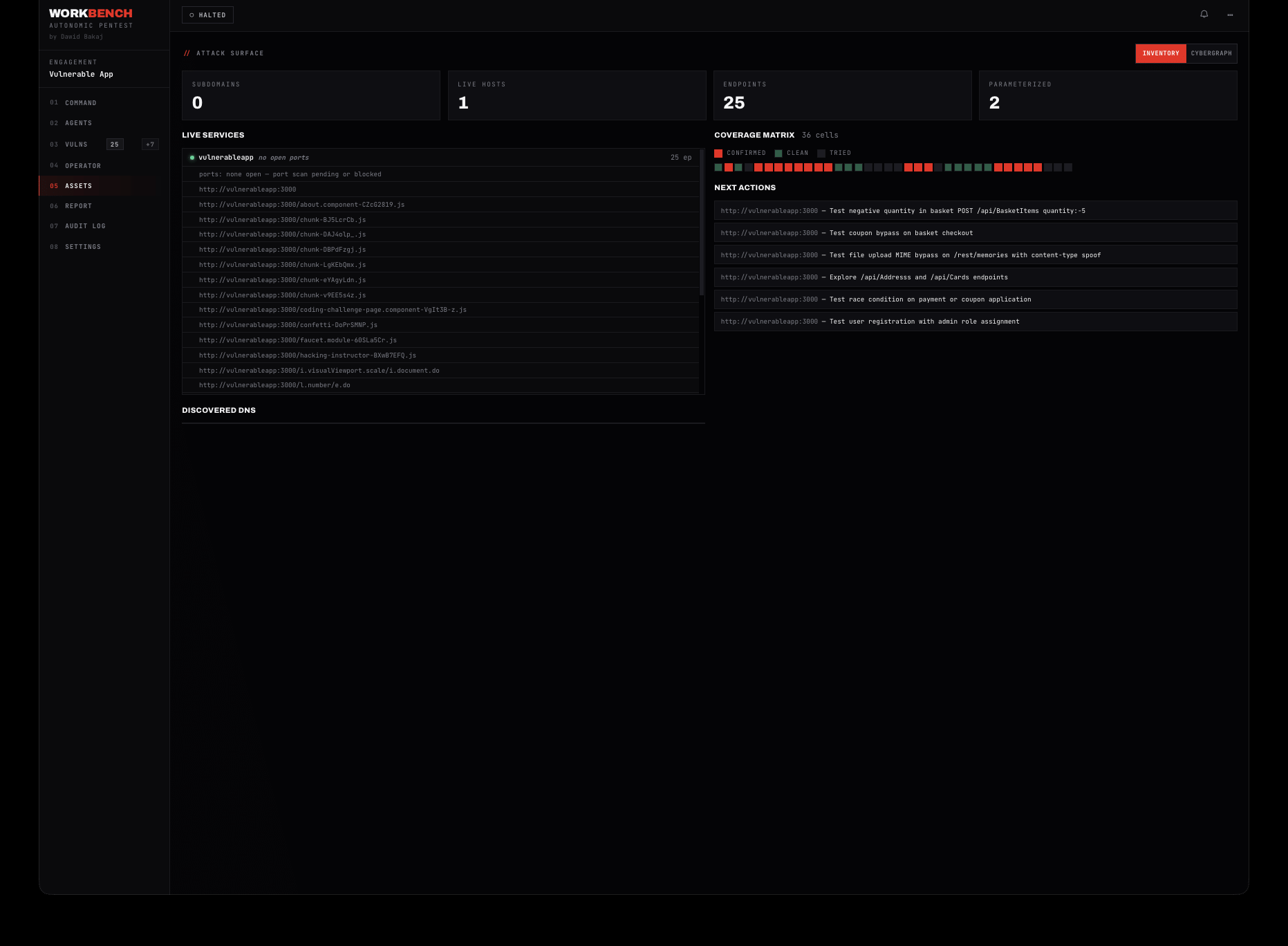
Task: Open the COMMAND section in sidebar
Action: pyautogui.click(x=104, y=103)
